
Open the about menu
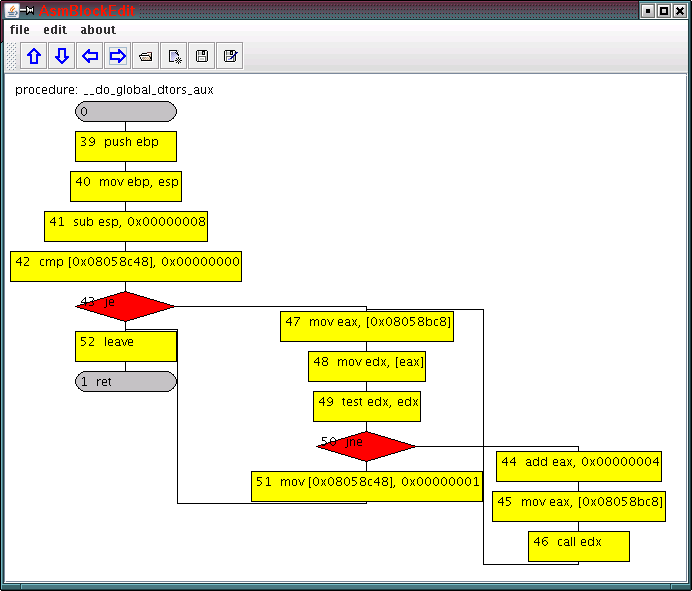point(98,30)
